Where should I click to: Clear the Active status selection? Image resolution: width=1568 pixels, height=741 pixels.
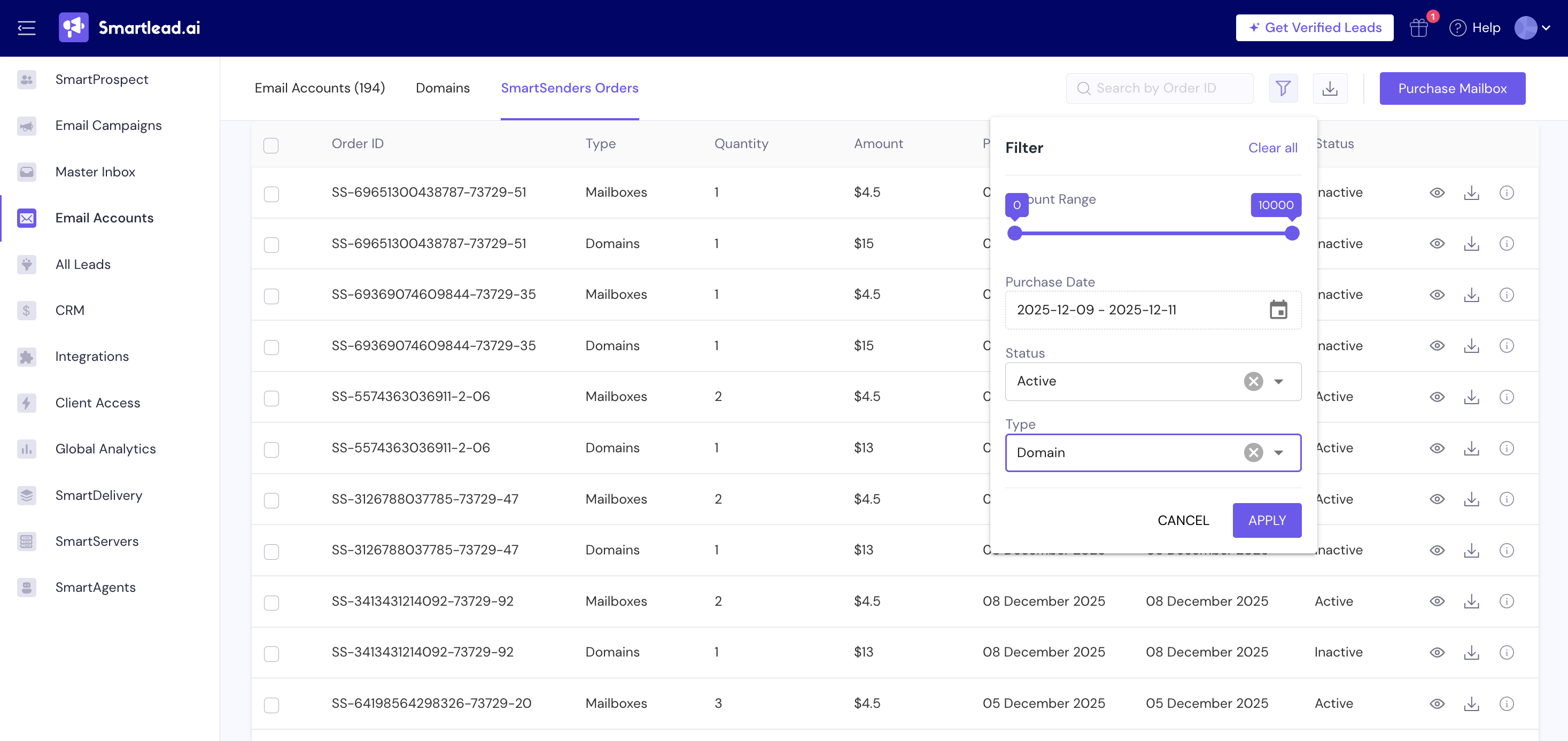[x=1253, y=381]
